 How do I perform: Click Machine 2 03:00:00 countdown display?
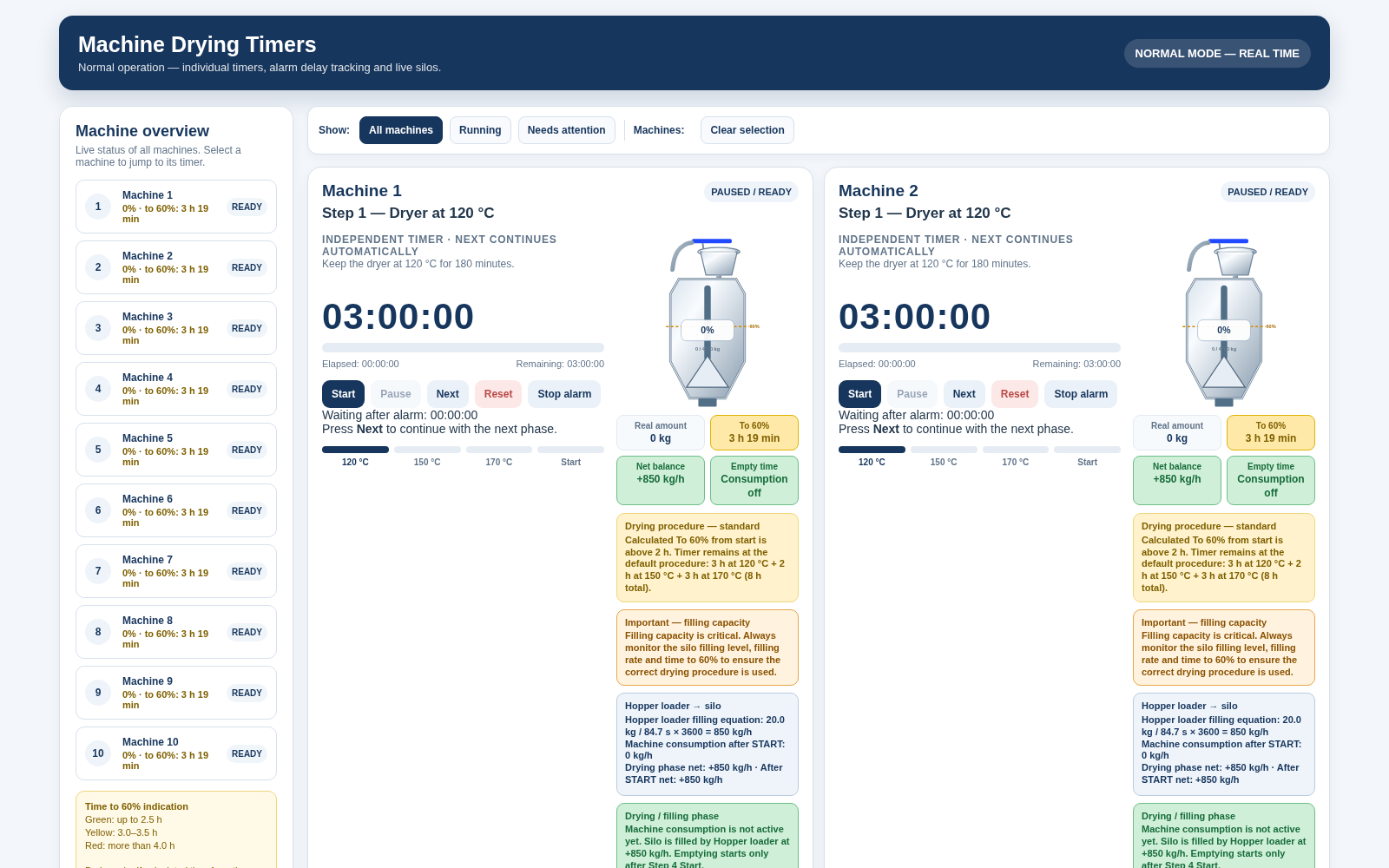pyautogui.click(x=914, y=317)
